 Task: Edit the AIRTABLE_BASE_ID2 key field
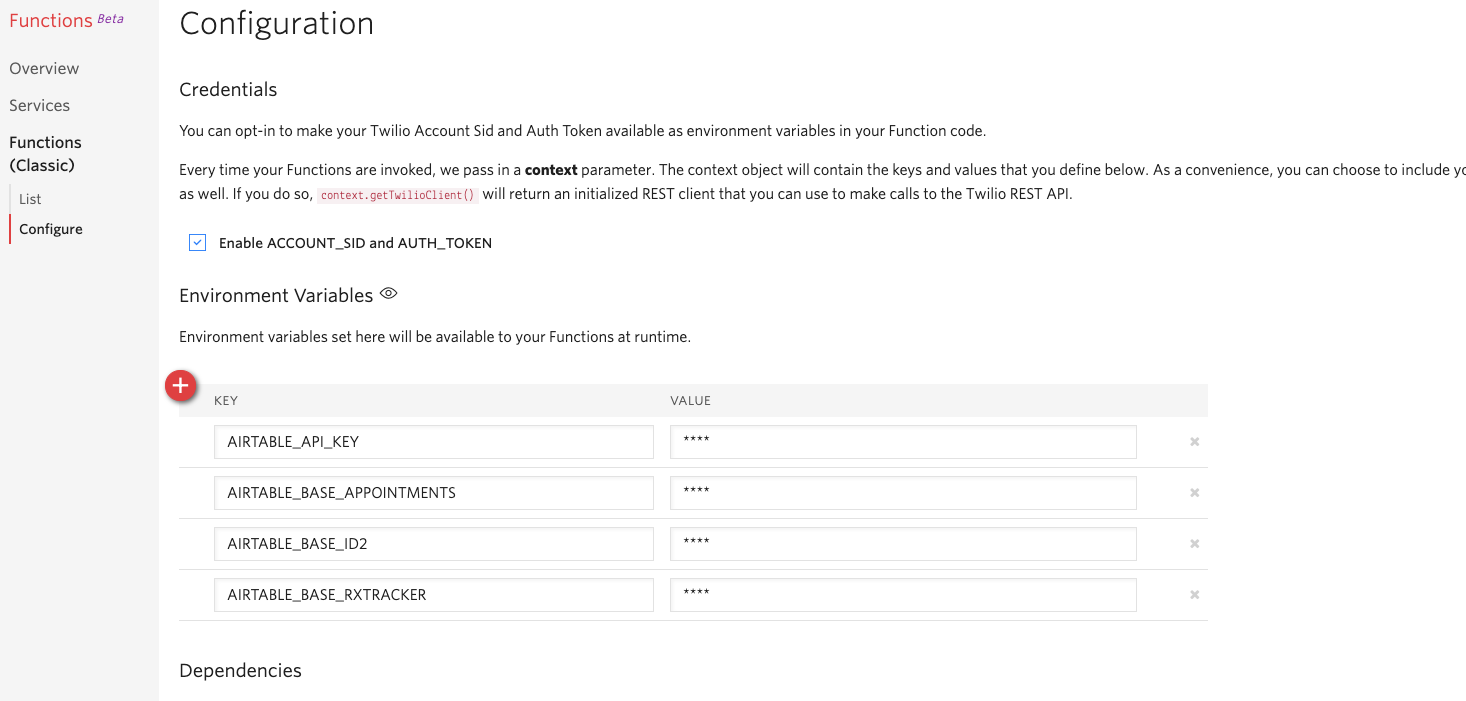click(x=434, y=544)
